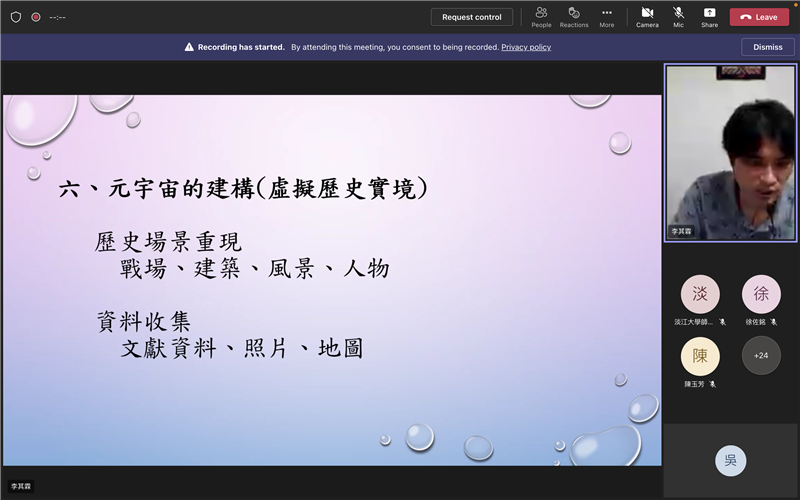This screenshot has height=500, width=800.
Task: Click the 李其霖 name label below slide
Action: (21, 486)
